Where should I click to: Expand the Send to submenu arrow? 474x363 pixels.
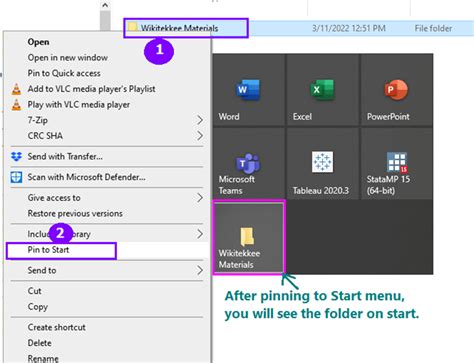200,270
